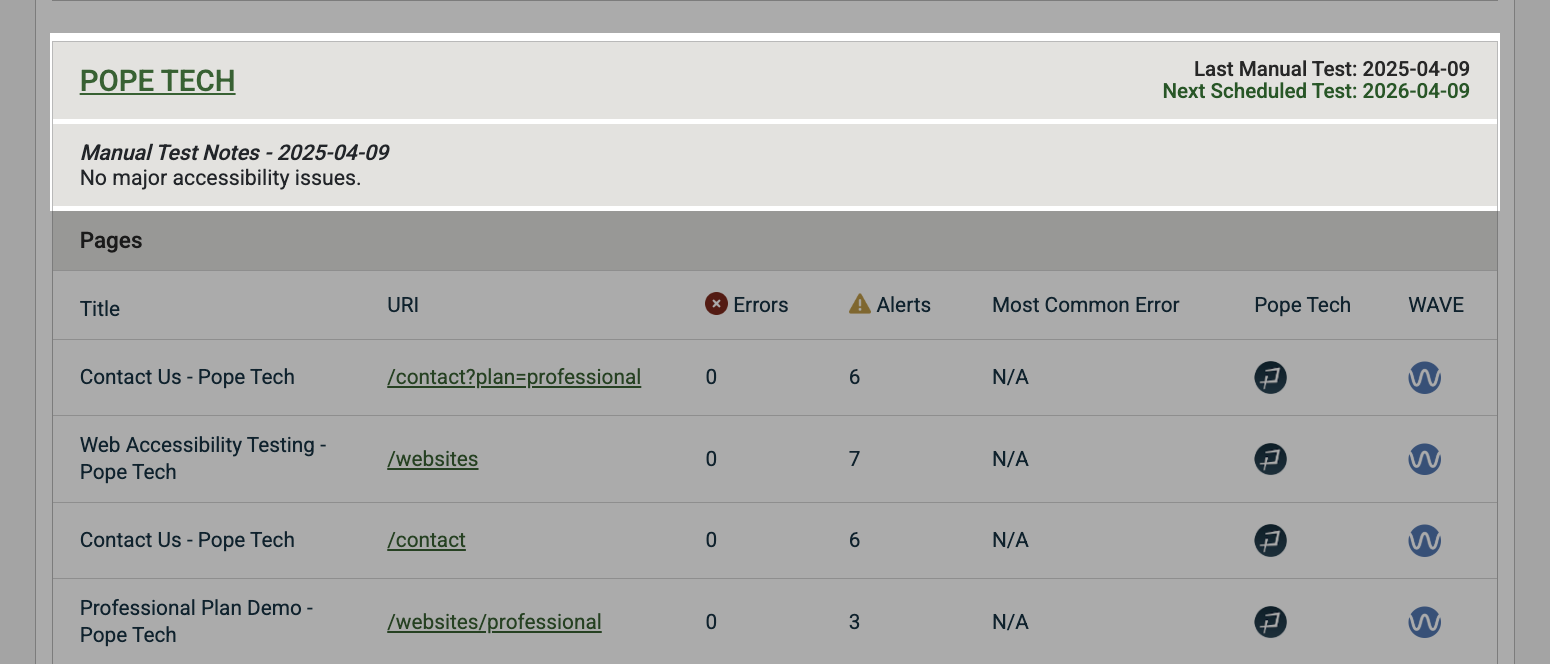Image resolution: width=1550 pixels, height=664 pixels.
Task: Follow the /websites link
Action: (x=433, y=459)
